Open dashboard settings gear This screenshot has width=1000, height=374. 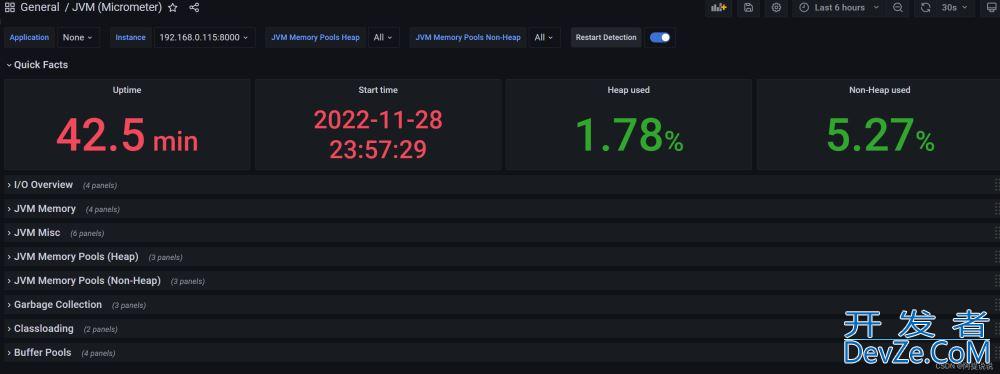[x=776, y=8]
